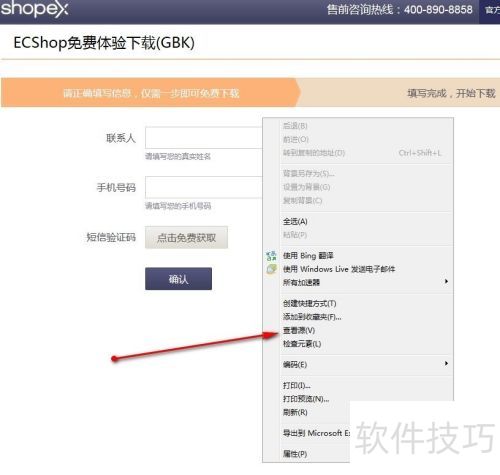Choose 查看源(V) from the context menu
The height and width of the screenshot is (475, 500).
pos(299,330)
